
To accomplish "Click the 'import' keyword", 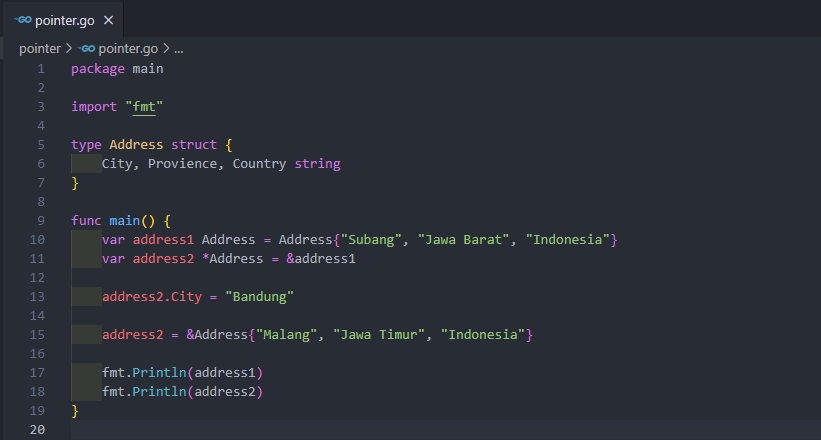I will pyautogui.click(x=94, y=106).
